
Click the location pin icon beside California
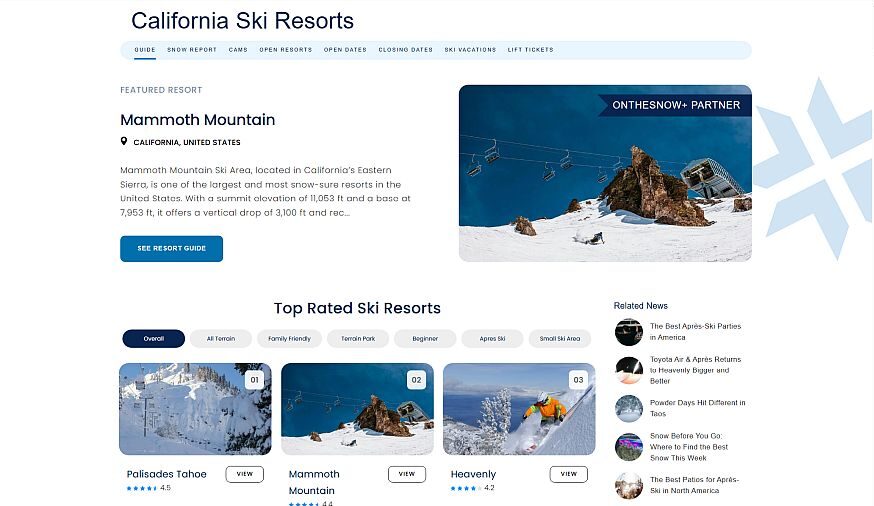point(124,142)
